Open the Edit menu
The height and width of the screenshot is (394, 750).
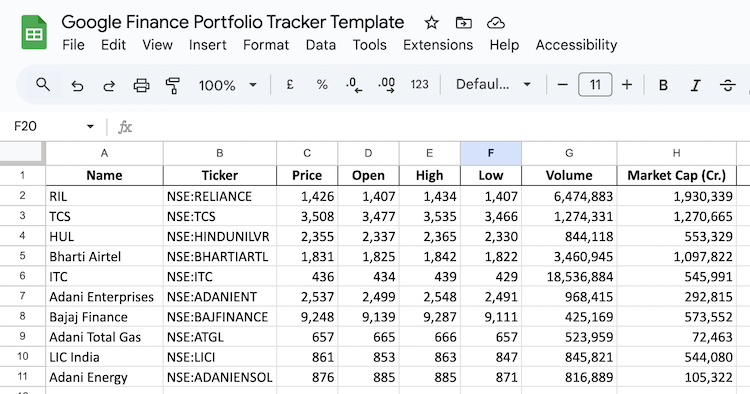(x=113, y=45)
